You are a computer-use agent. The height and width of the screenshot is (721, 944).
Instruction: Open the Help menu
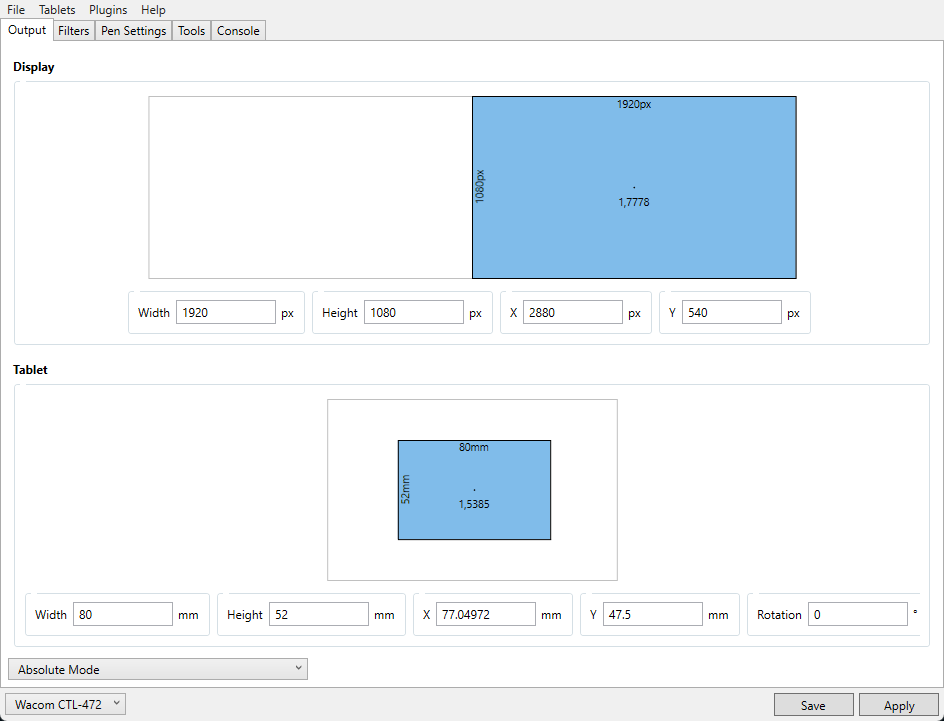[153, 10]
